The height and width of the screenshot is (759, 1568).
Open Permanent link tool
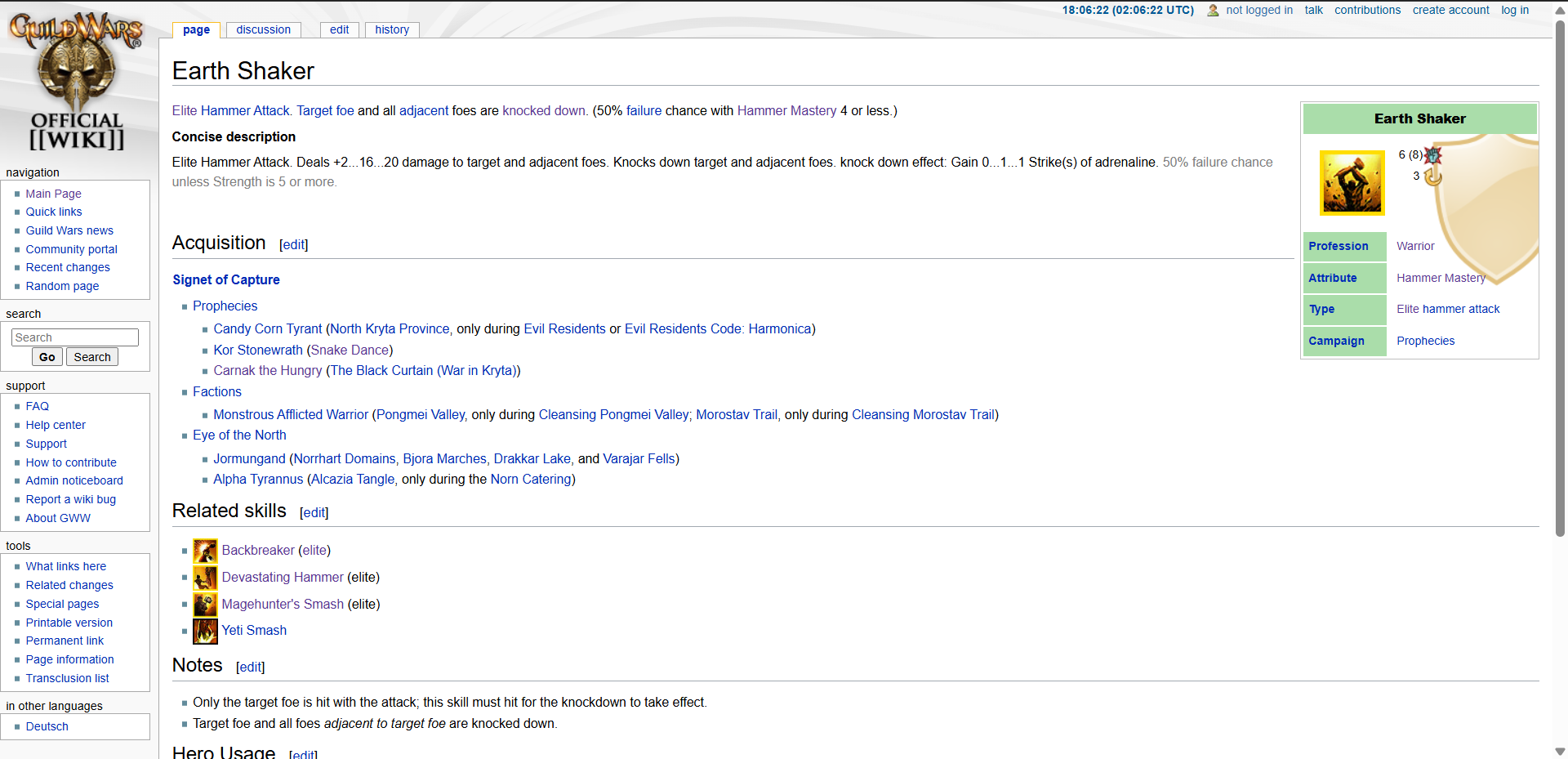[x=65, y=641]
